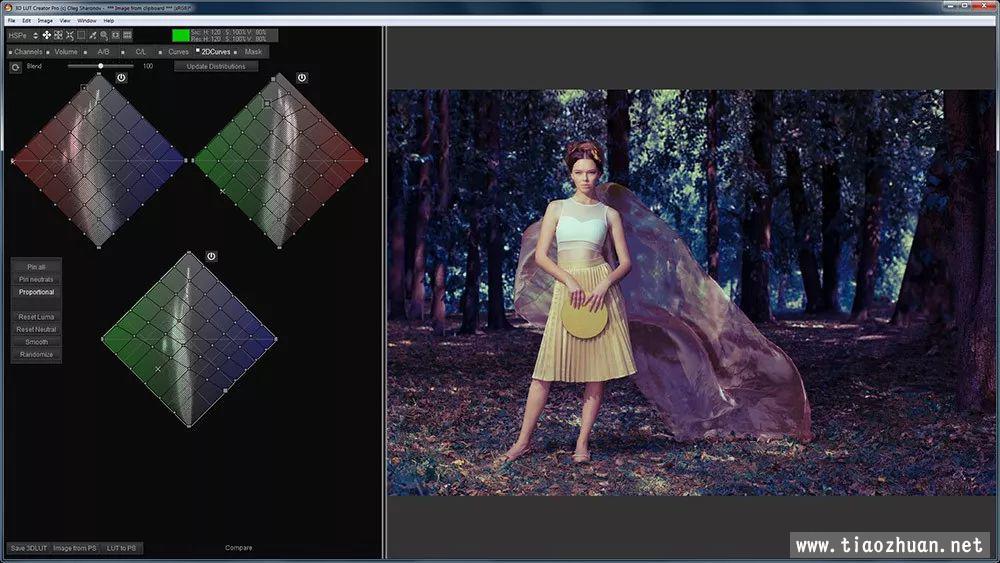Click the green source color swatch
This screenshot has height=563, width=1000.
[180, 35]
